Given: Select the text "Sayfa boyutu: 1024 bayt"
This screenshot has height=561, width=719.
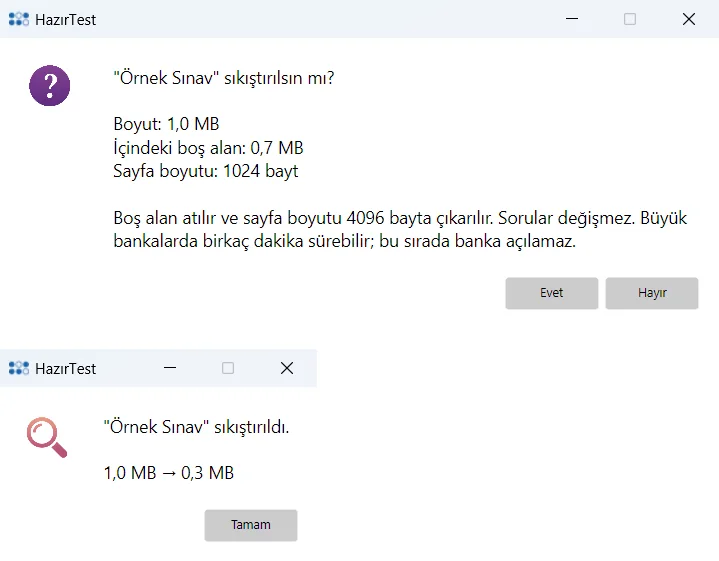Looking at the screenshot, I should (206, 171).
